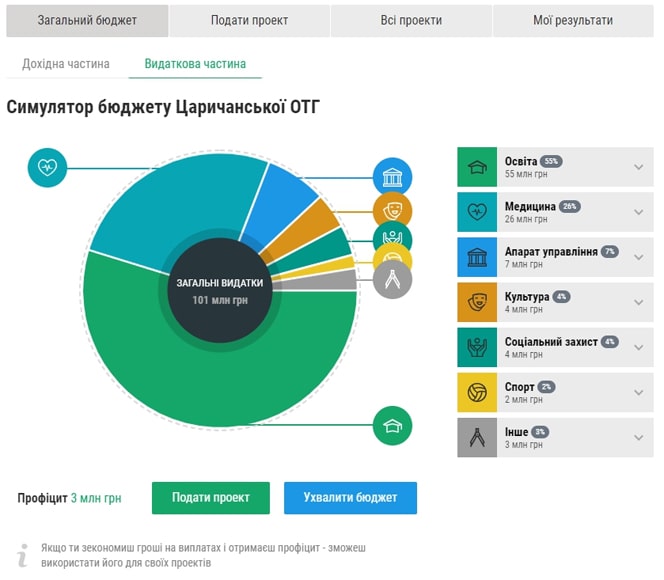The width and height of the screenshot is (664, 580).
Task: Click the orange theater mask chart icon
Action: [392, 209]
